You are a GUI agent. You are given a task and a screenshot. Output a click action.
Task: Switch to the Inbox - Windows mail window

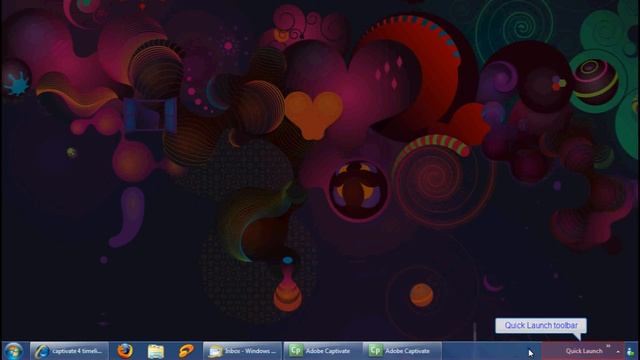click(x=242, y=351)
